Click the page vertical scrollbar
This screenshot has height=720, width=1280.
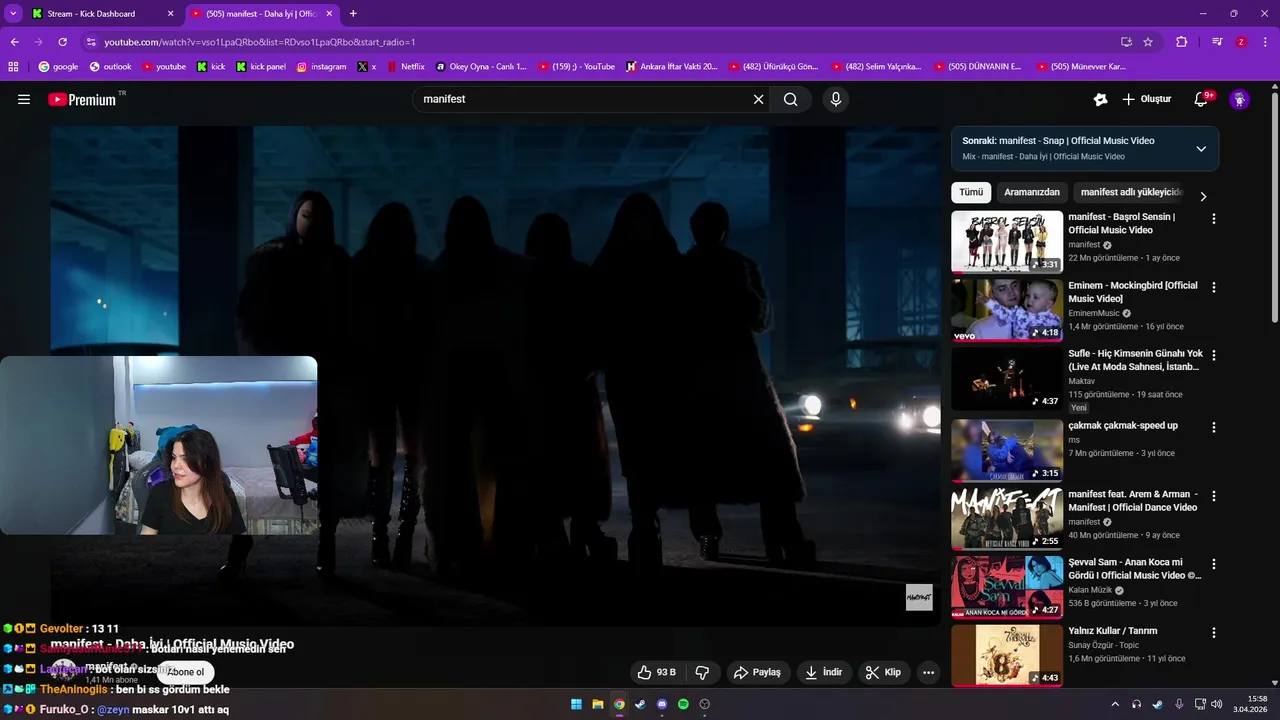(x=1274, y=209)
